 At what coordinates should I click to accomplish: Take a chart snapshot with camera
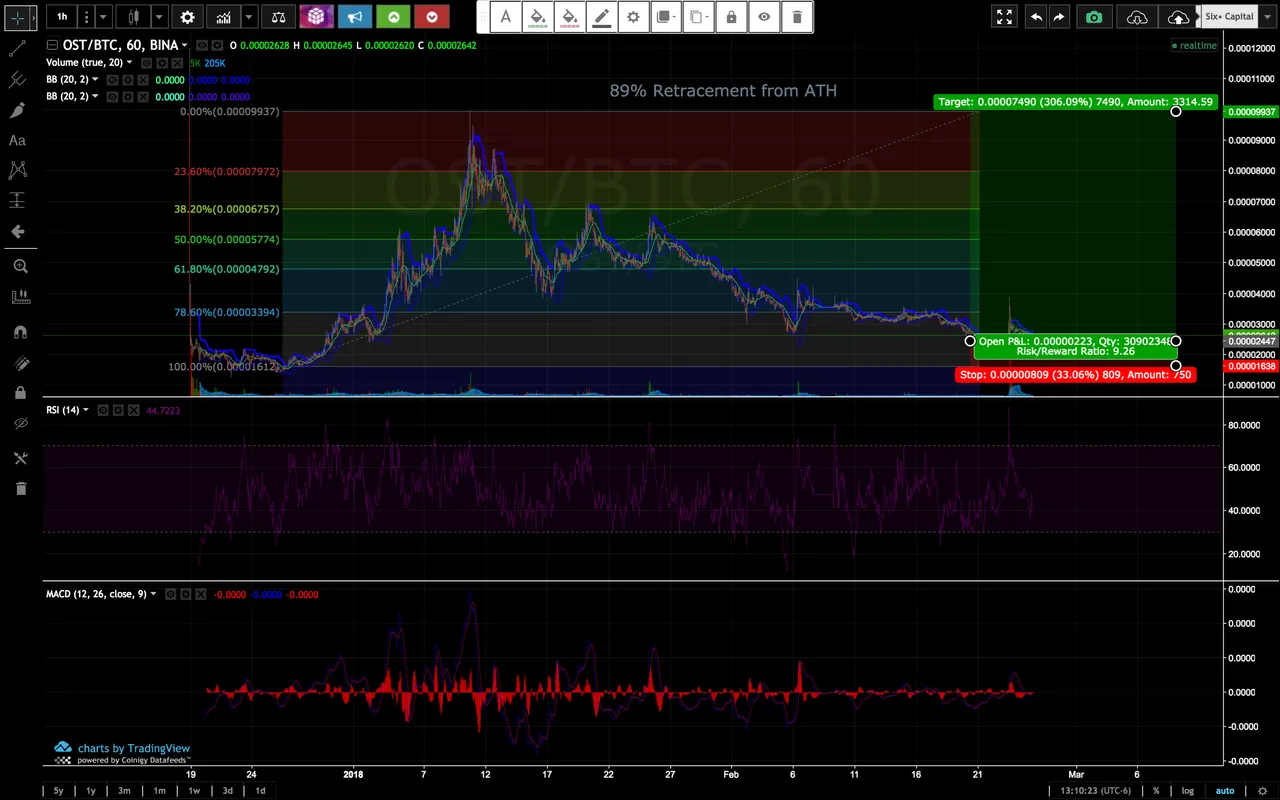1095,17
